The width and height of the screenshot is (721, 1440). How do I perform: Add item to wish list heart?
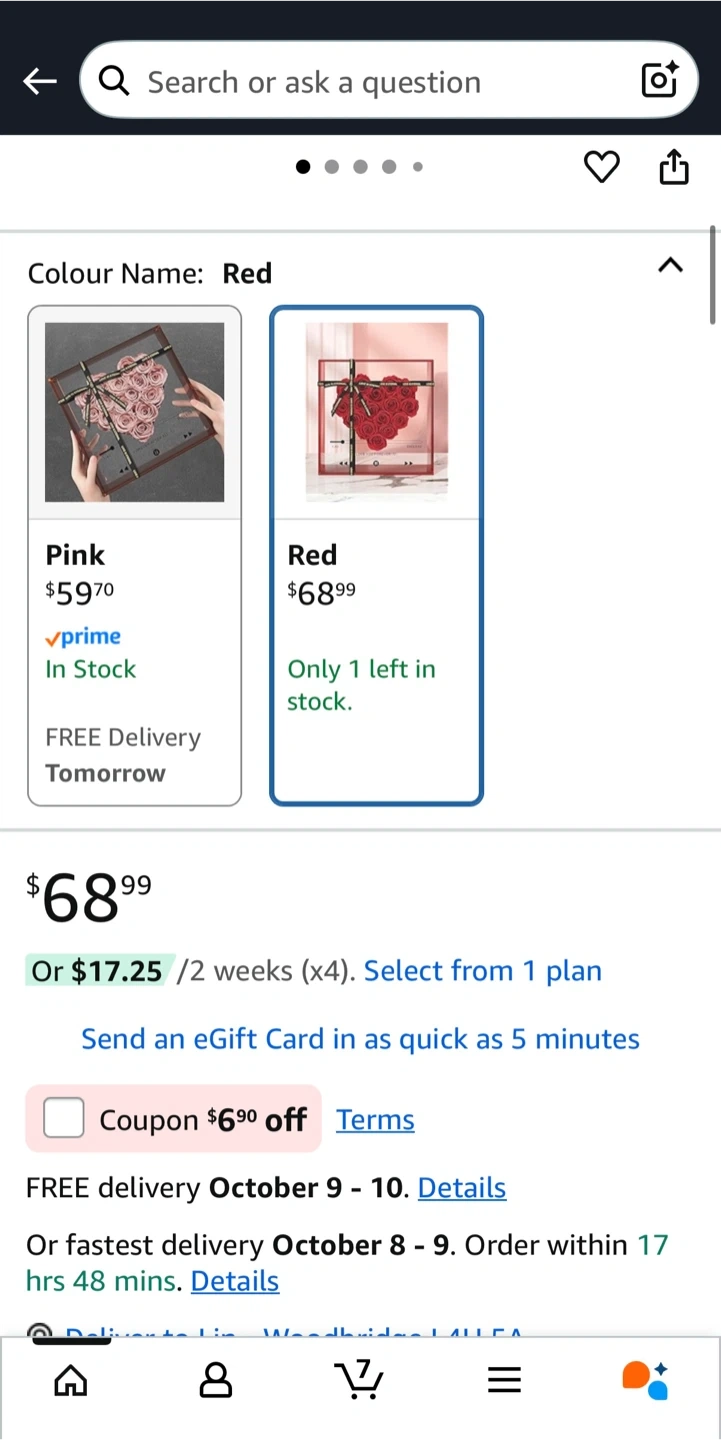click(x=601, y=167)
